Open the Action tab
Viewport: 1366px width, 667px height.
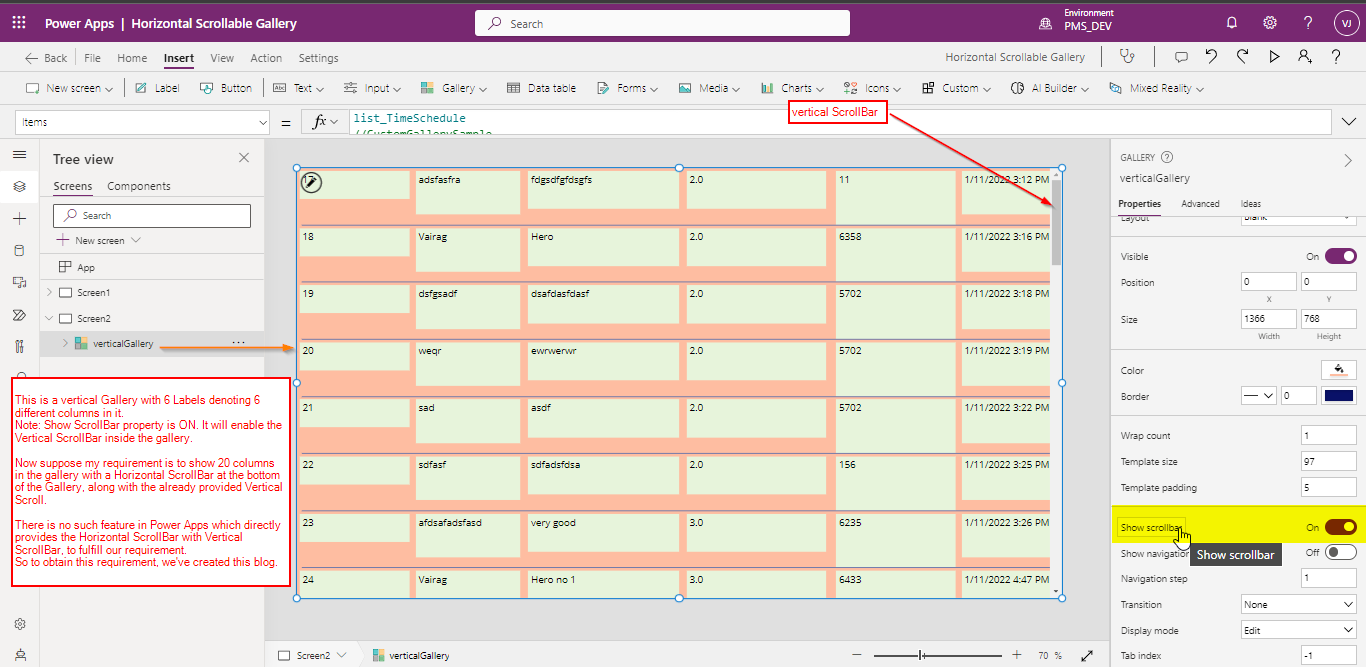click(266, 58)
